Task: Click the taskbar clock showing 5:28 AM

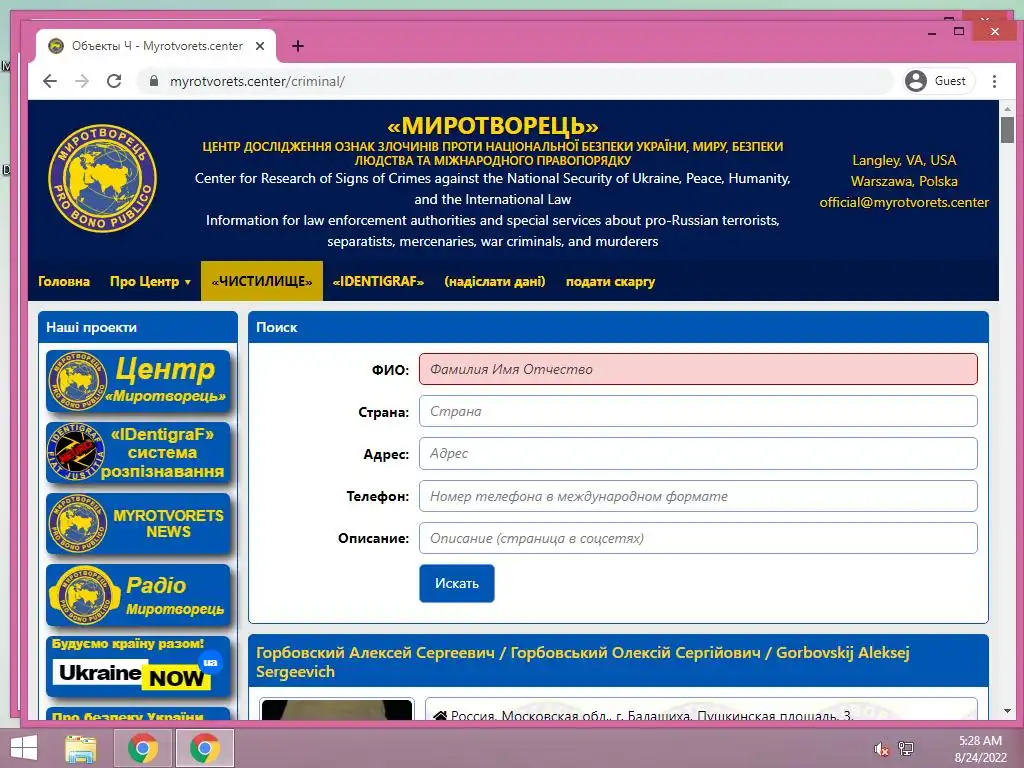Action: (980, 749)
